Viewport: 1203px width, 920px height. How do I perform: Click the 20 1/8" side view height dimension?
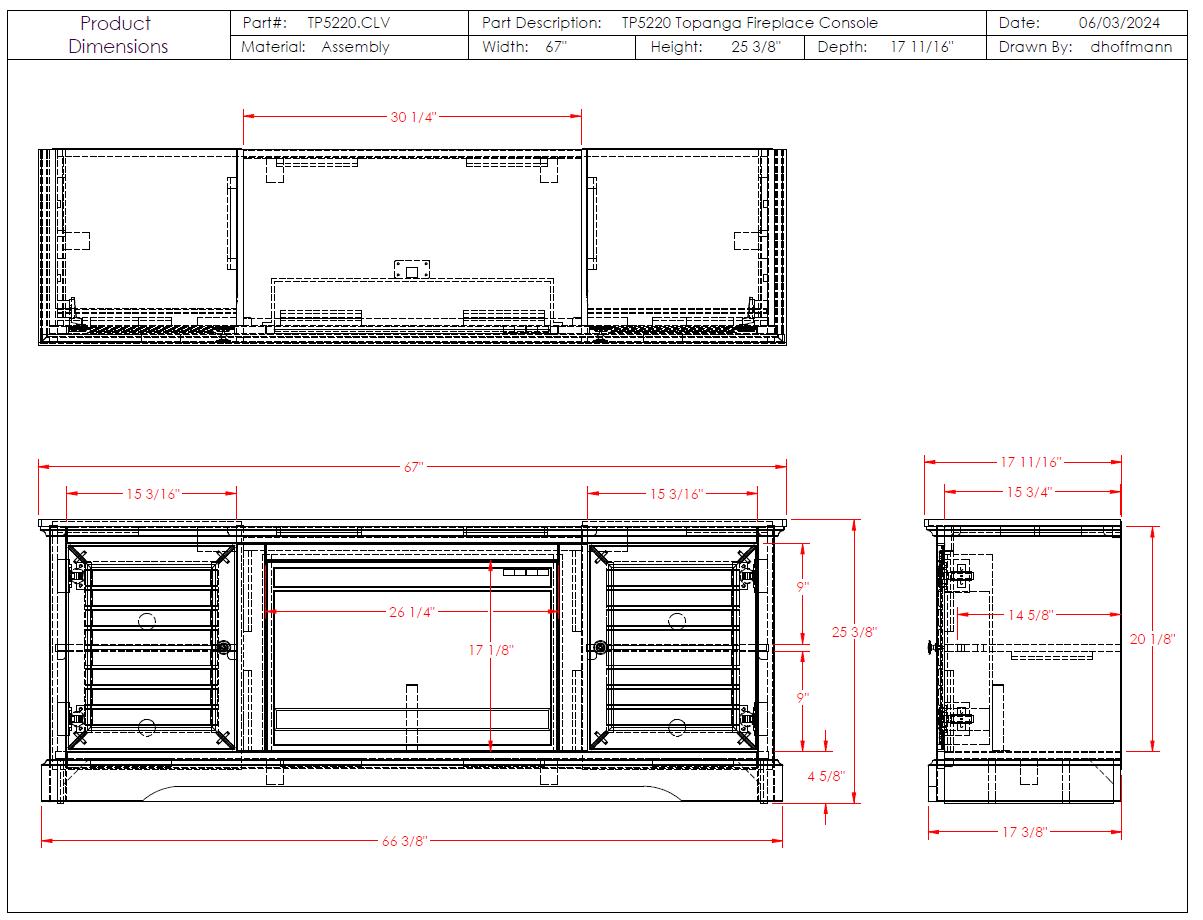coord(1153,640)
